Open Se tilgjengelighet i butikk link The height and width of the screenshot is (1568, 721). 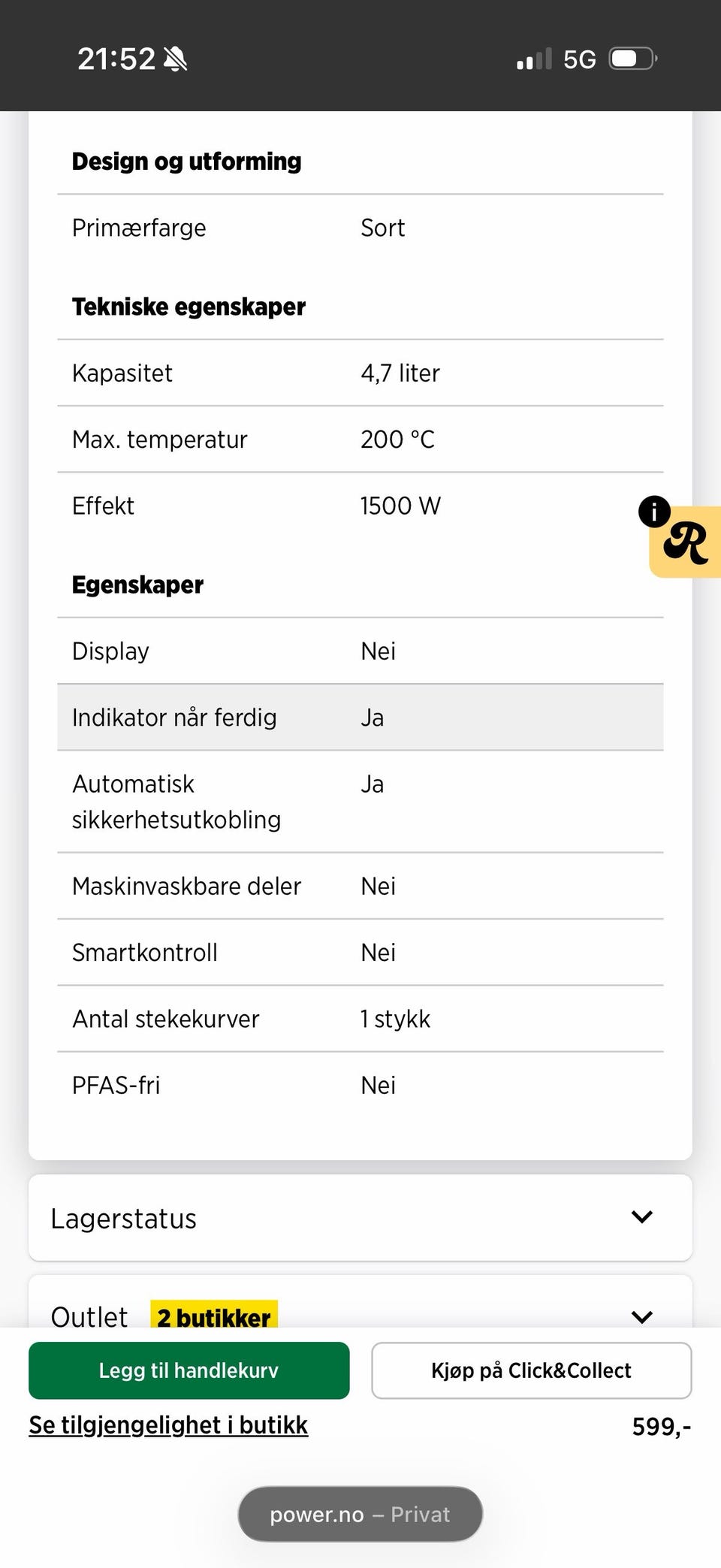(168, 1425)
